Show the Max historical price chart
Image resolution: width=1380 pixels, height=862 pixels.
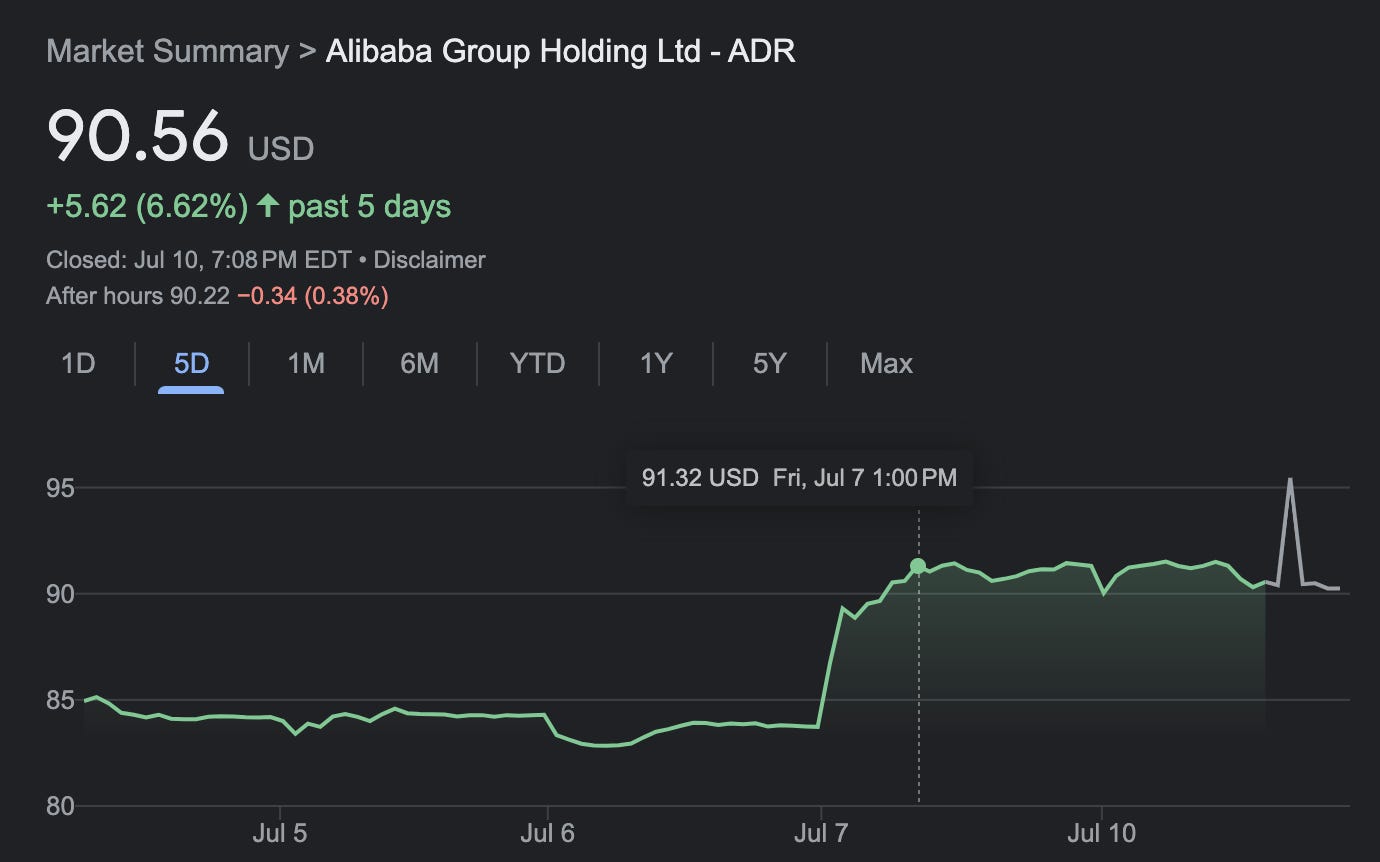pyautogui.click(x=885, y=363)
